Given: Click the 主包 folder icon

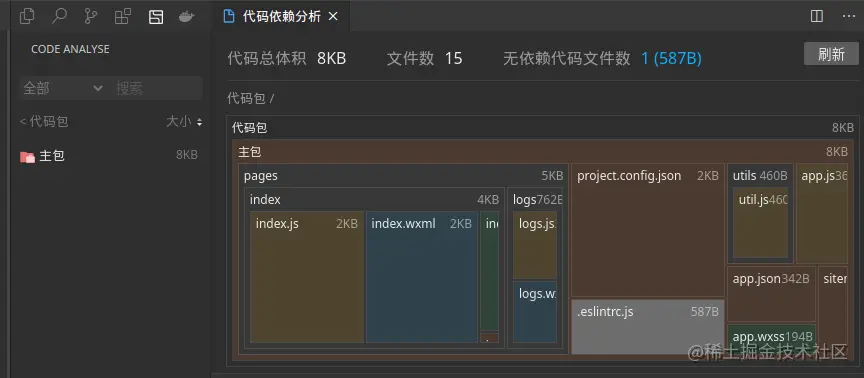Looking at the screenshot, I should tap(28, 157).
